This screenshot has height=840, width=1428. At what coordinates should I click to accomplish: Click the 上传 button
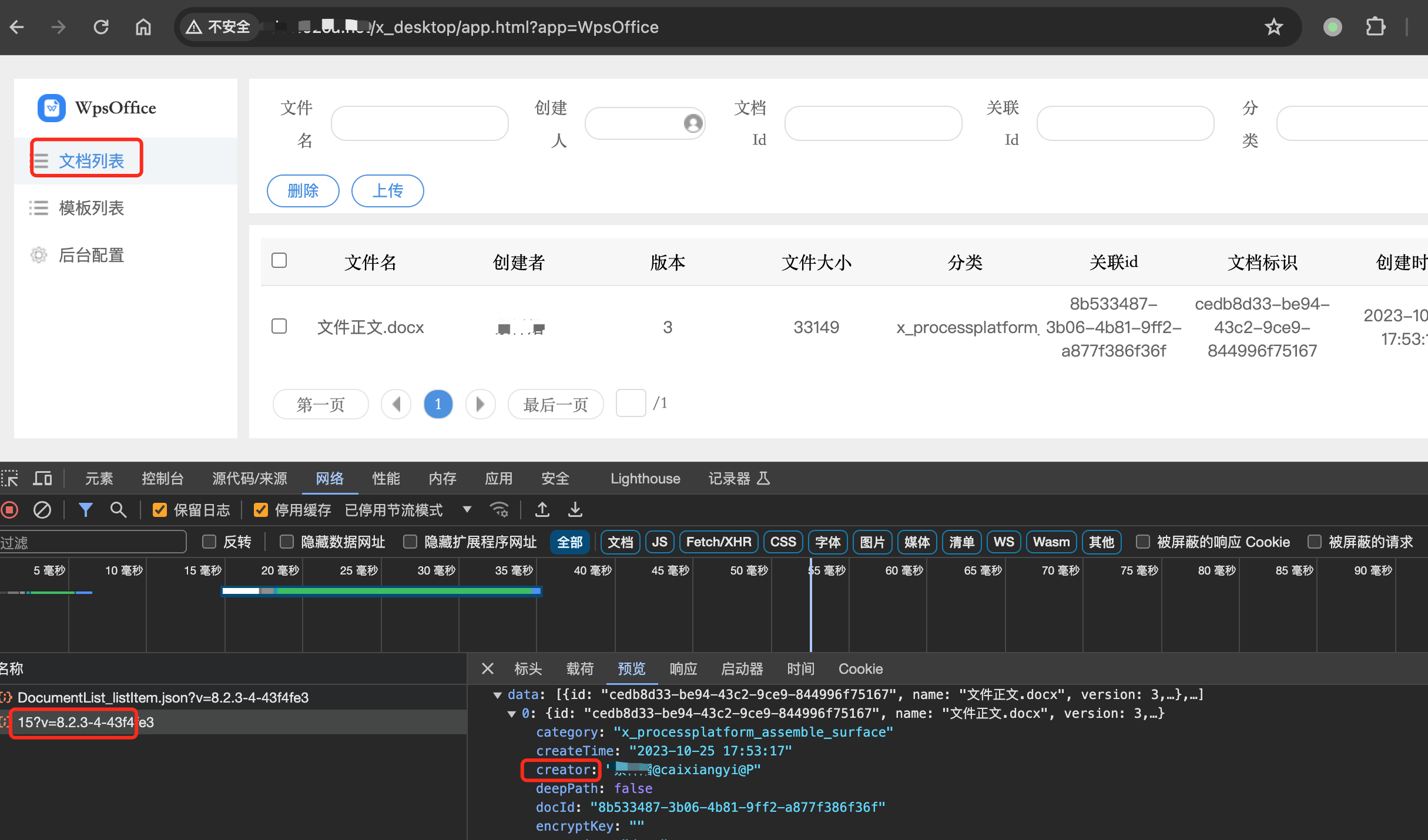click(387, 190)
